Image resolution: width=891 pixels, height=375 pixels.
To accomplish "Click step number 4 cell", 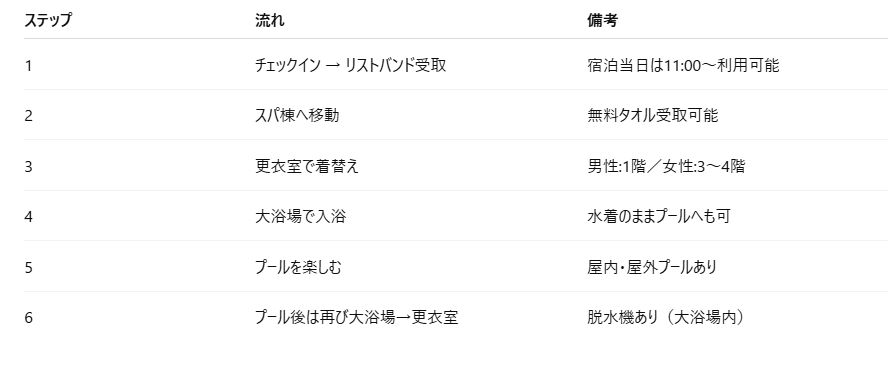I will tap(28, 217).
